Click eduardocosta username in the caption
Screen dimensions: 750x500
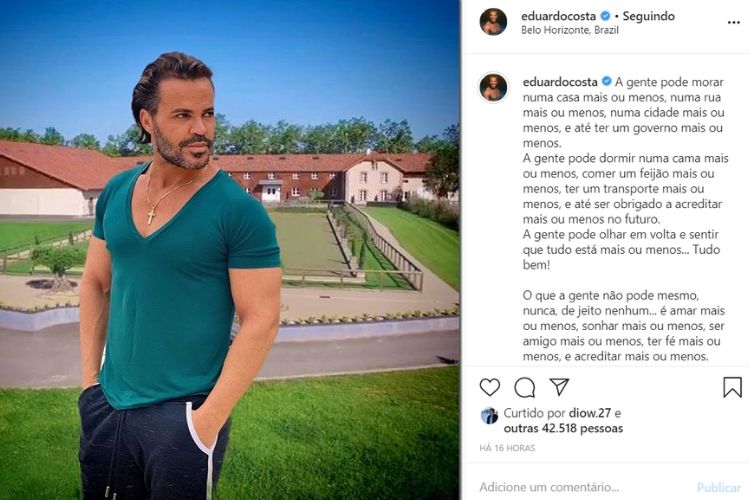560,82
